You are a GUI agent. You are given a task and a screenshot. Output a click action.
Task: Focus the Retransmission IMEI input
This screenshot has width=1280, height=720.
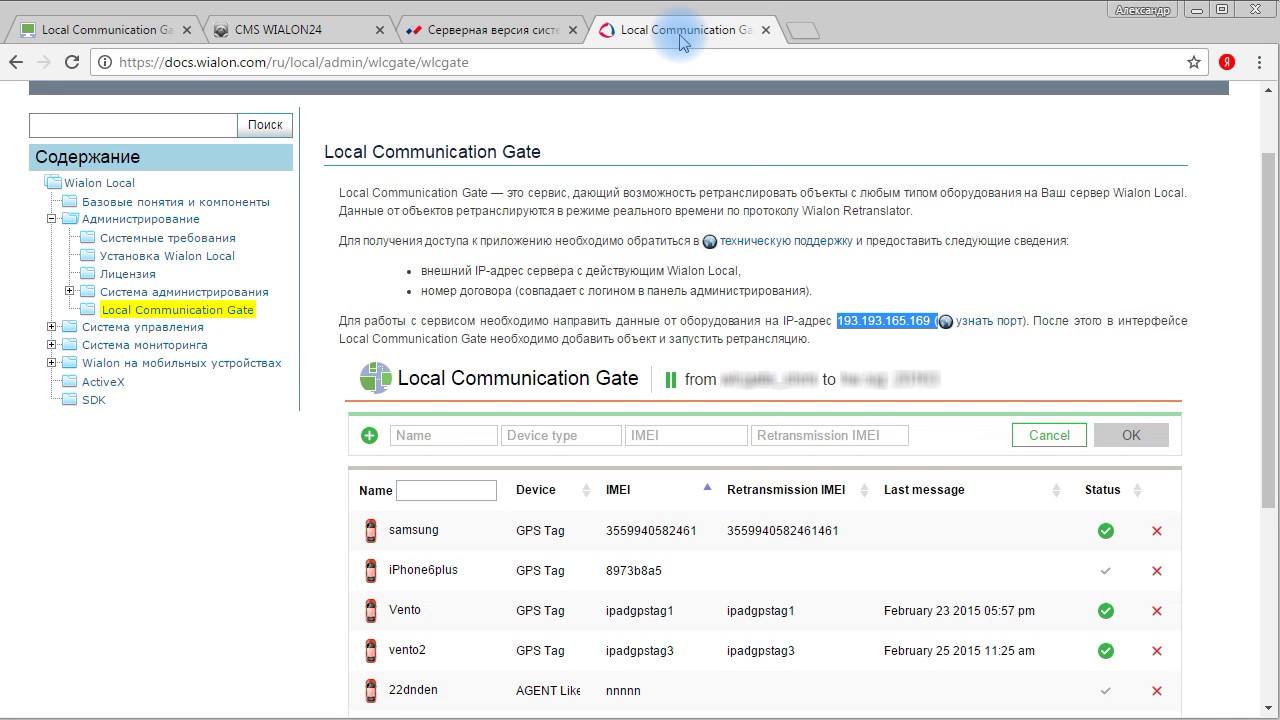(x=829, y=435)
